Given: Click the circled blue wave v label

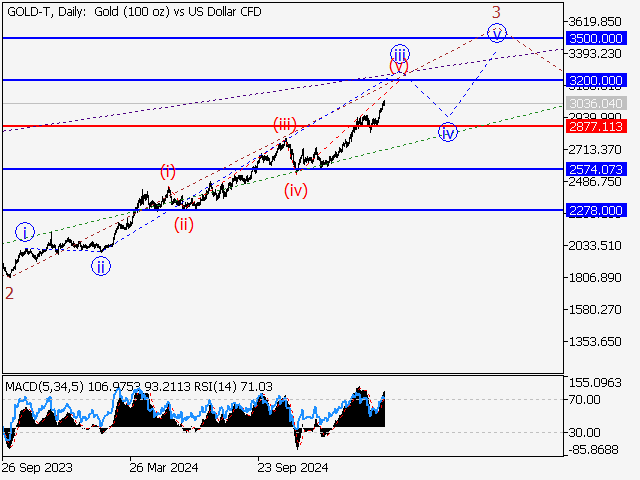Looking at the screenshot, I should pos(497,32).
